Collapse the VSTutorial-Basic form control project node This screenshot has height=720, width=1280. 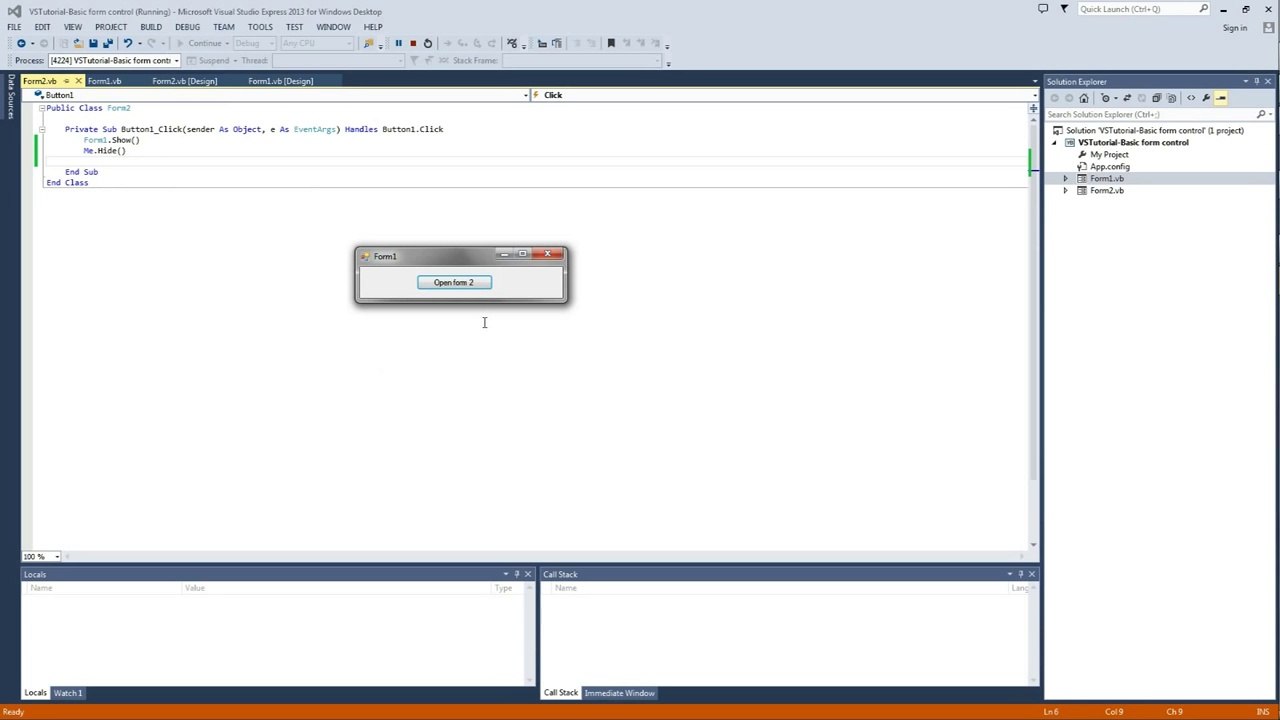point(1054,143)
